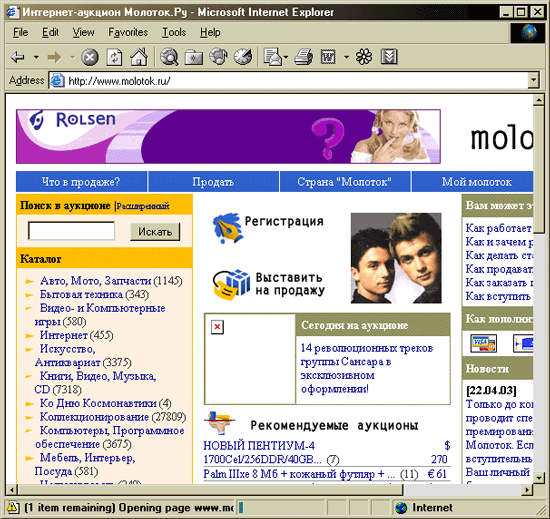Image resolution: width=550 pixels, height=519 pixels.
Task: Open category 'Интернет'
Action: pos(63,335)
